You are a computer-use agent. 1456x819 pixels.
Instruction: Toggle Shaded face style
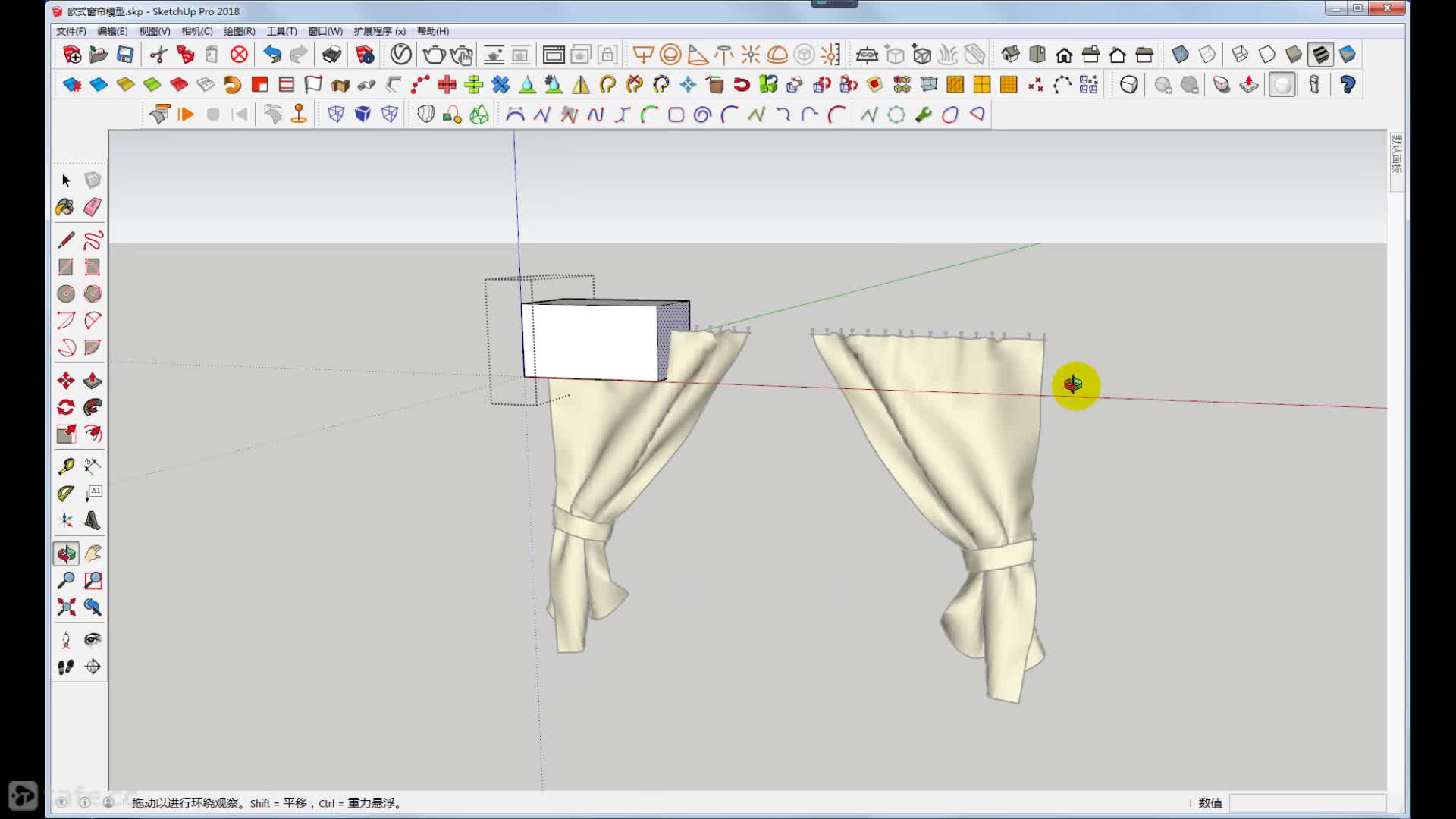pyautogui.click(x=1294, y=55)
